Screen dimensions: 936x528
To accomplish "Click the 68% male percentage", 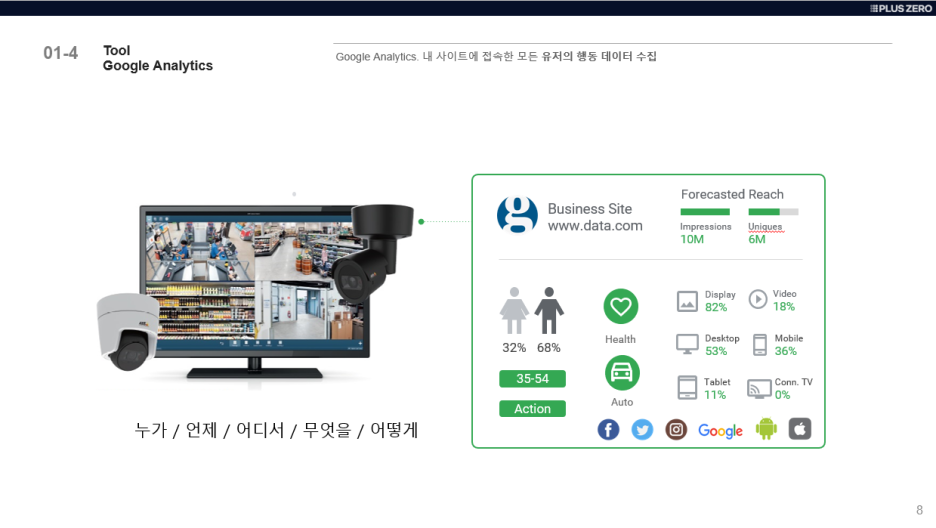I will [x=549, y=348].
